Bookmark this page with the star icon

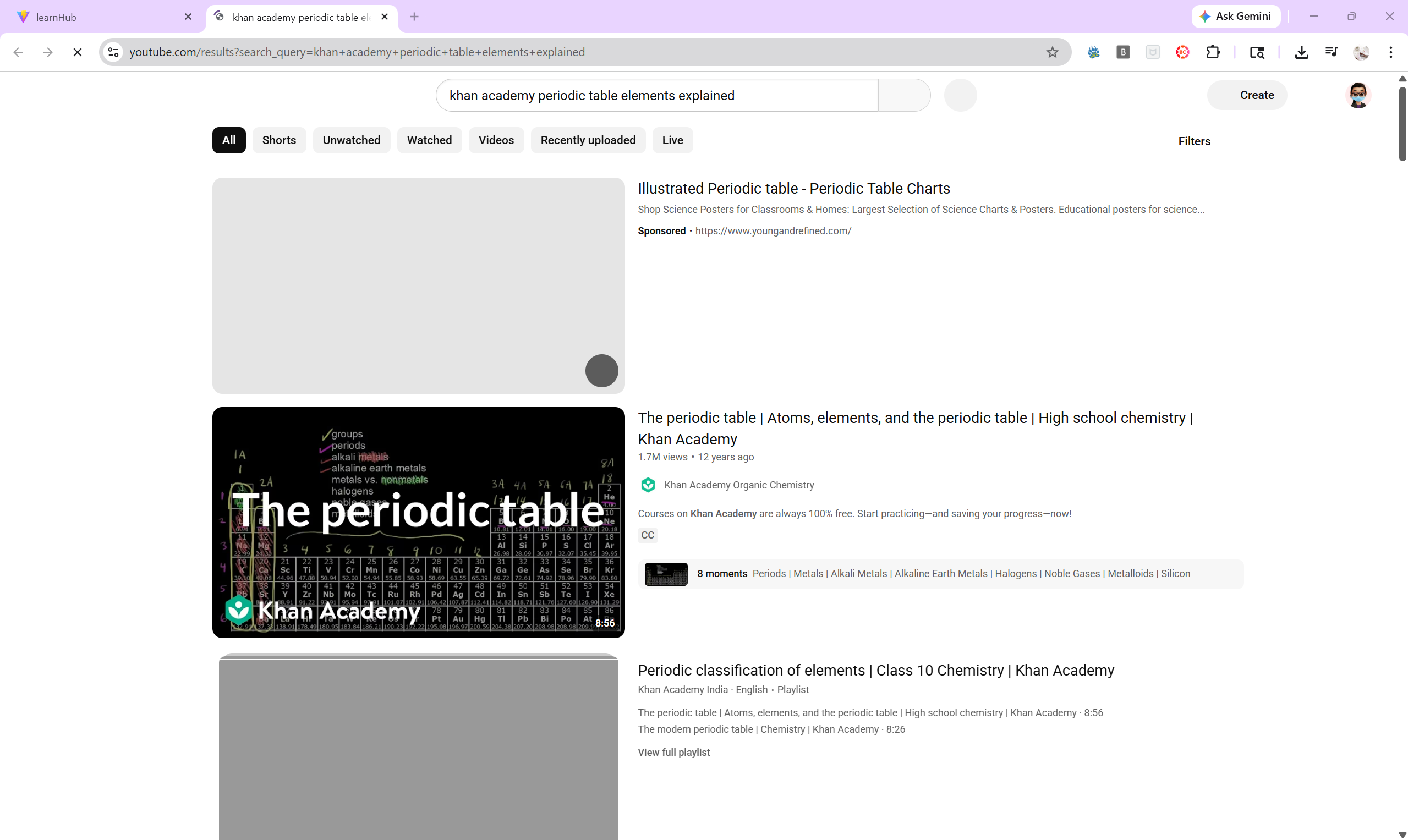click(1052, 52)
